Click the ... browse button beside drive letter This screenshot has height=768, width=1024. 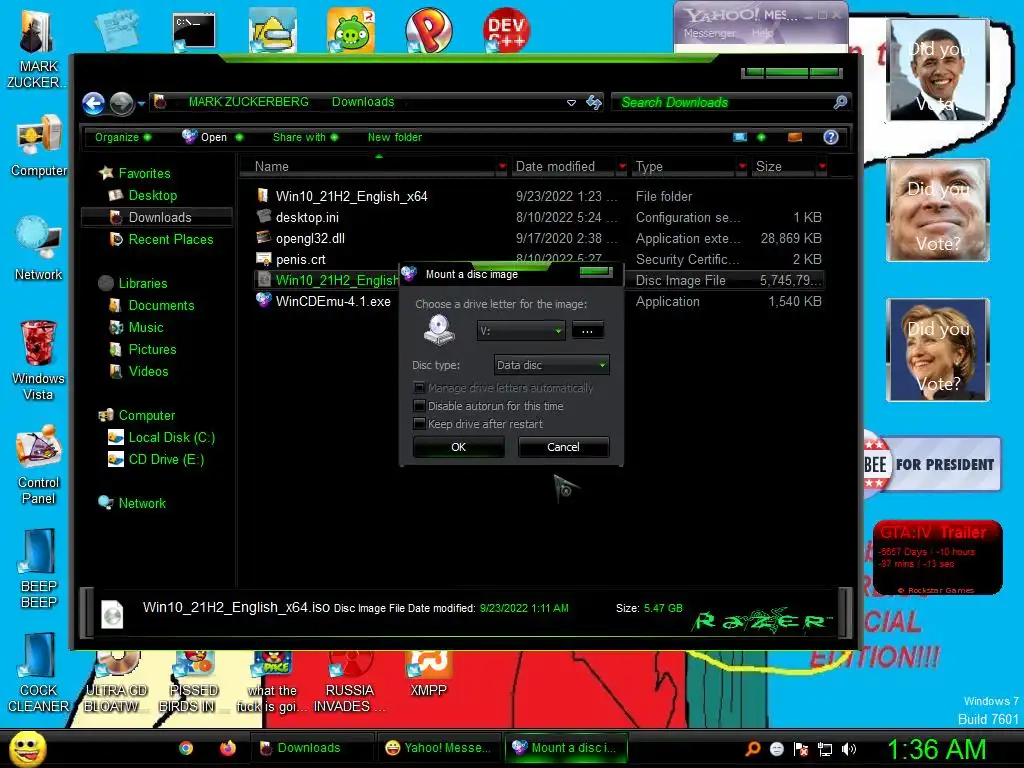[x=587, y=331]
